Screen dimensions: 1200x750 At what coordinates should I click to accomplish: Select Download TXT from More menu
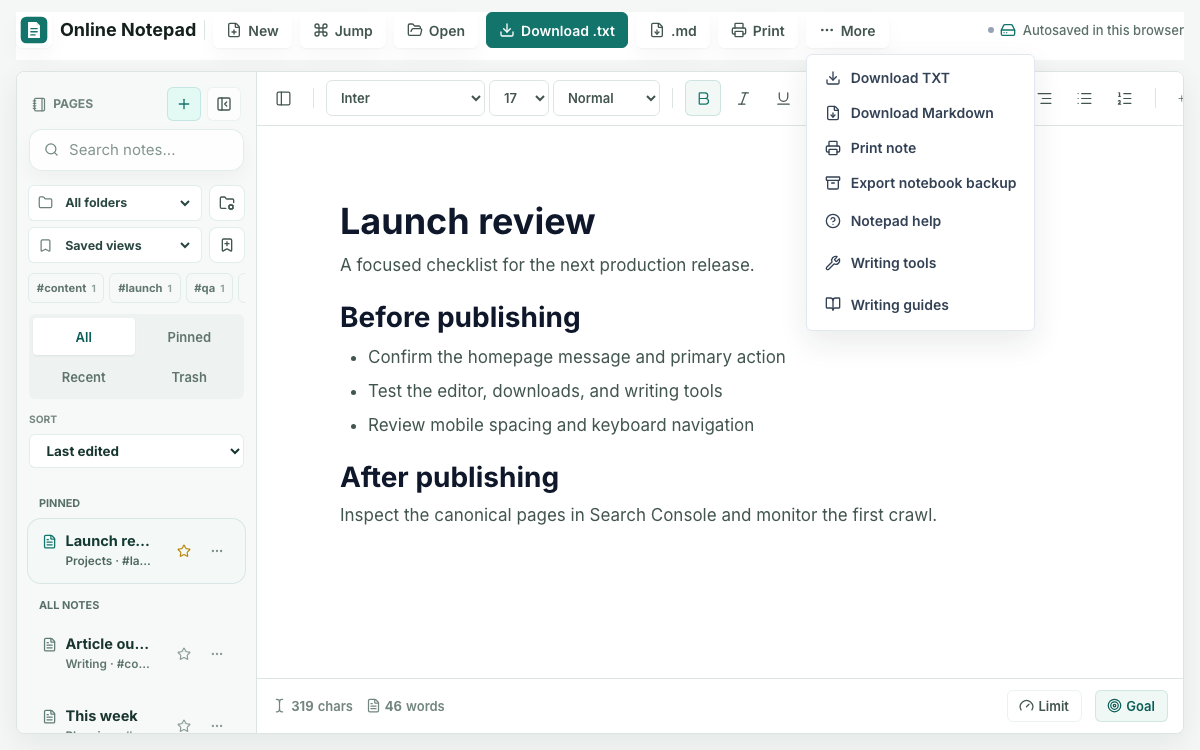(920, 78)
